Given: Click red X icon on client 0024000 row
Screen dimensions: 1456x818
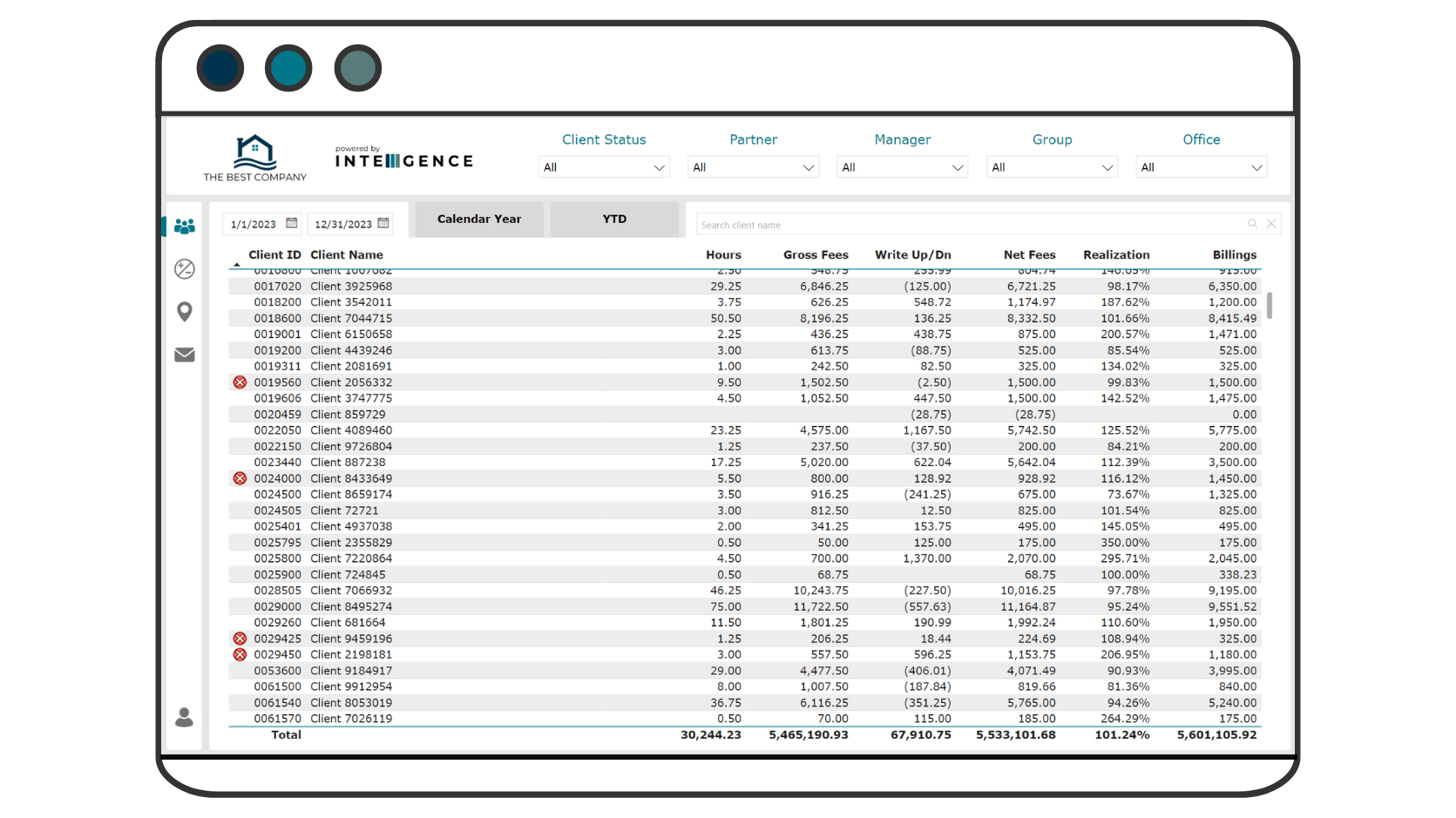Looking at the screenshot, I should point(240,478).
